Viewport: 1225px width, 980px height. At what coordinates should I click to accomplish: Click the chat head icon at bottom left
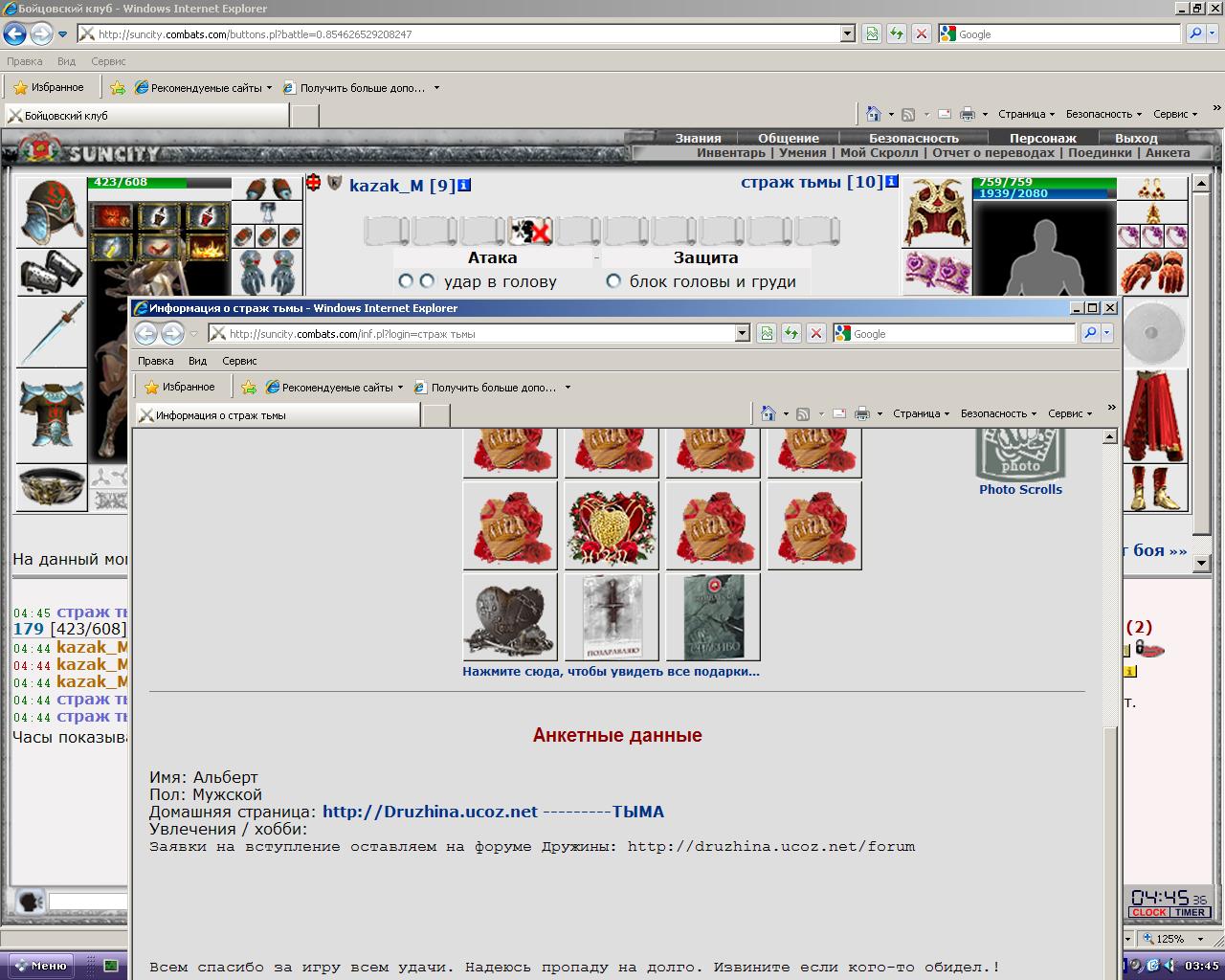point(30,901)
